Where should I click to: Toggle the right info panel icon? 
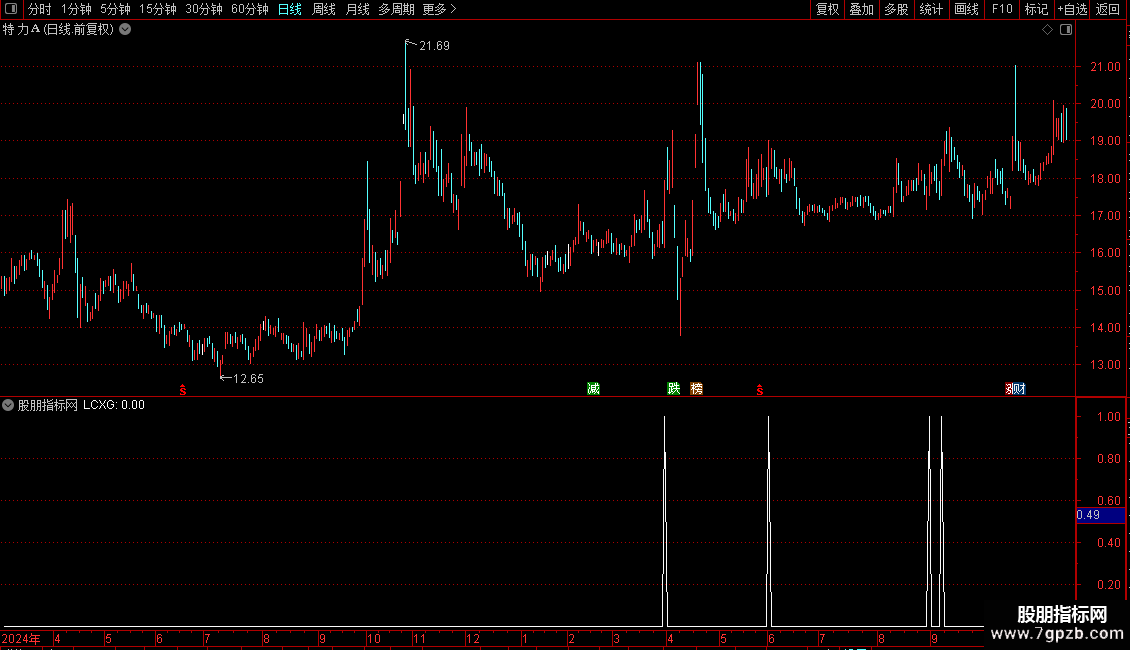click(x=1066, y=30)
